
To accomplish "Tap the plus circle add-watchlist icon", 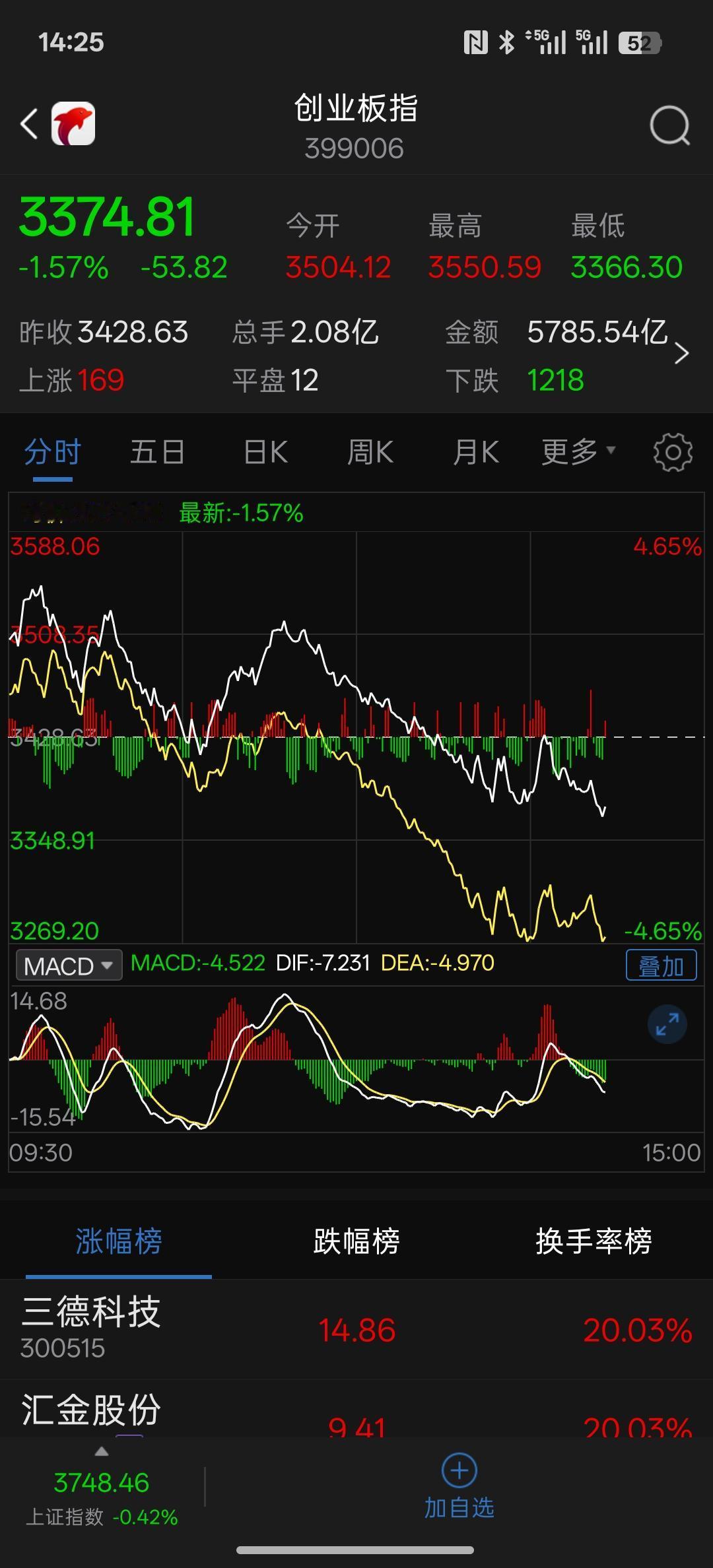I will point(459,1470).
